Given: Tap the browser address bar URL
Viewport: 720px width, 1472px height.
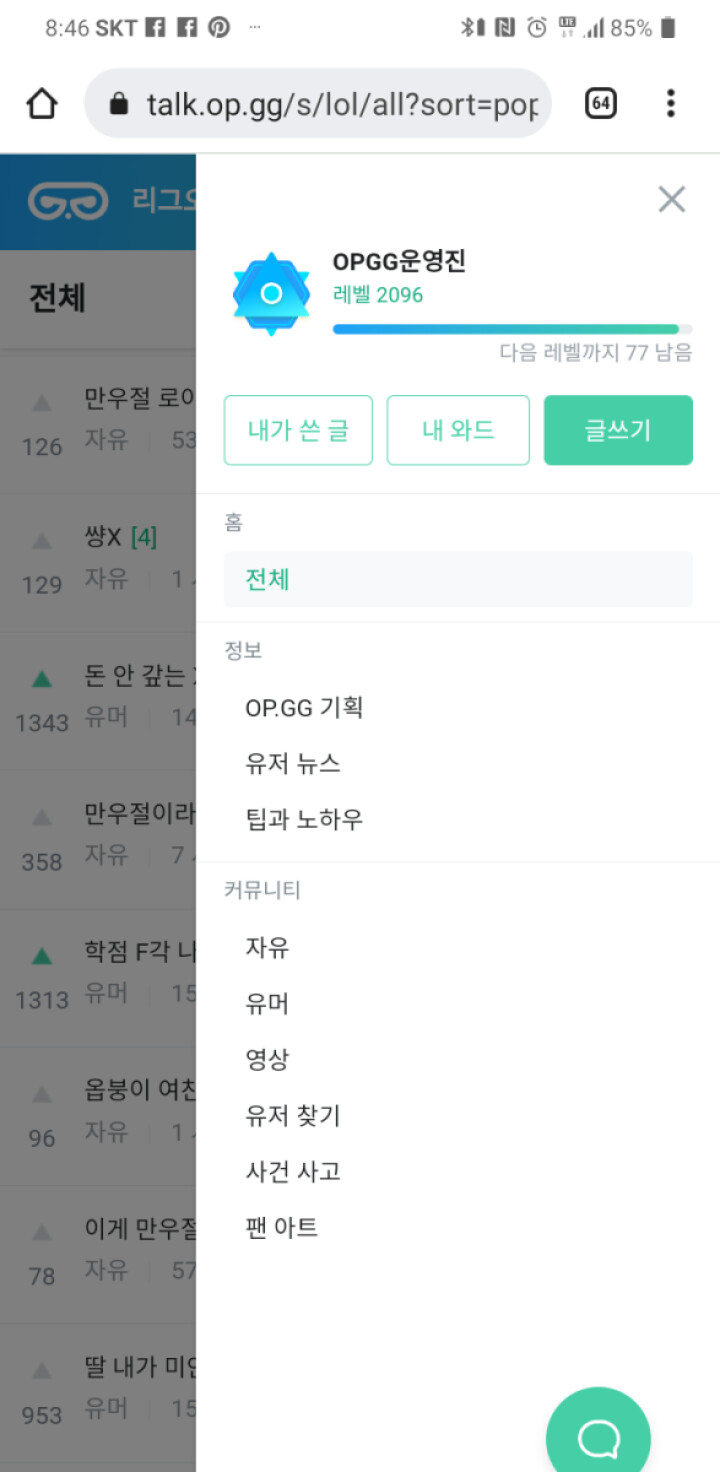Looking at the screenshot, I should pyautogui.click(x=340, y=104).
